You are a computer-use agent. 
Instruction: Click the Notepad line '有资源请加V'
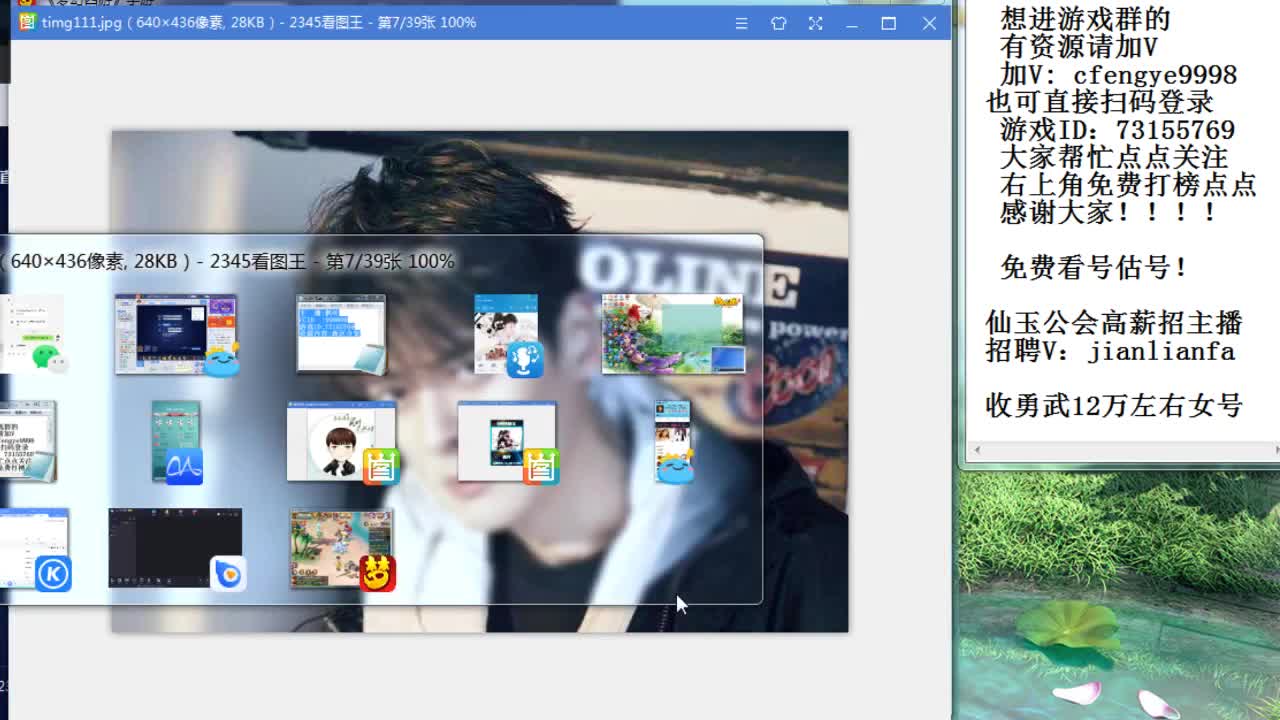click(1079, 47)
